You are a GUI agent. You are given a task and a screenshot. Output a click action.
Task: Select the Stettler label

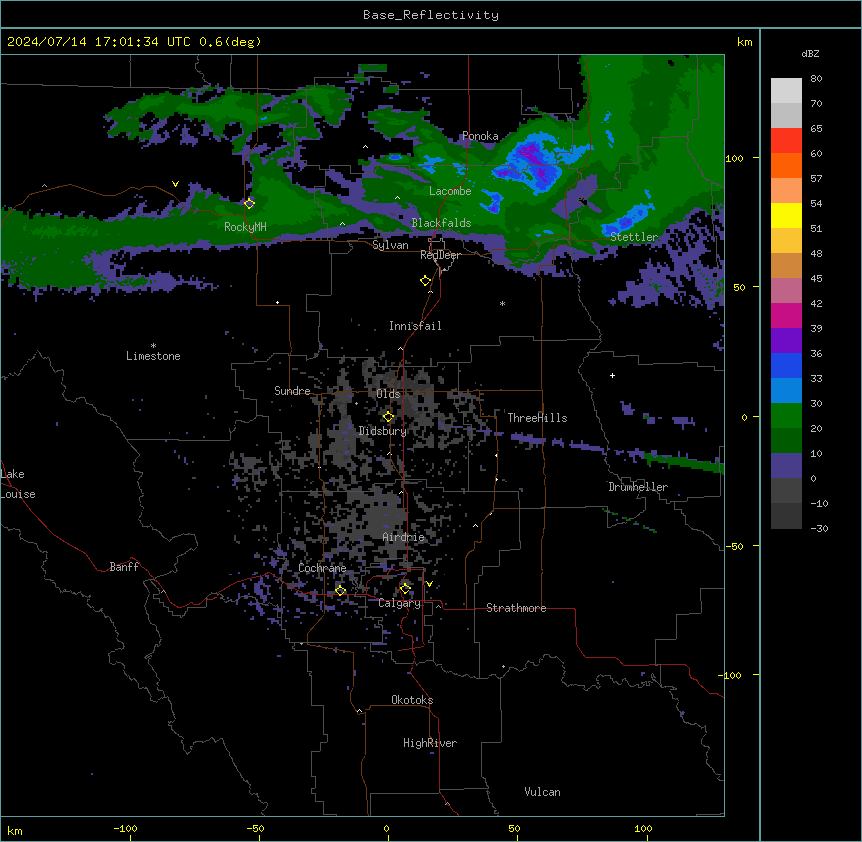pos(634,237)
